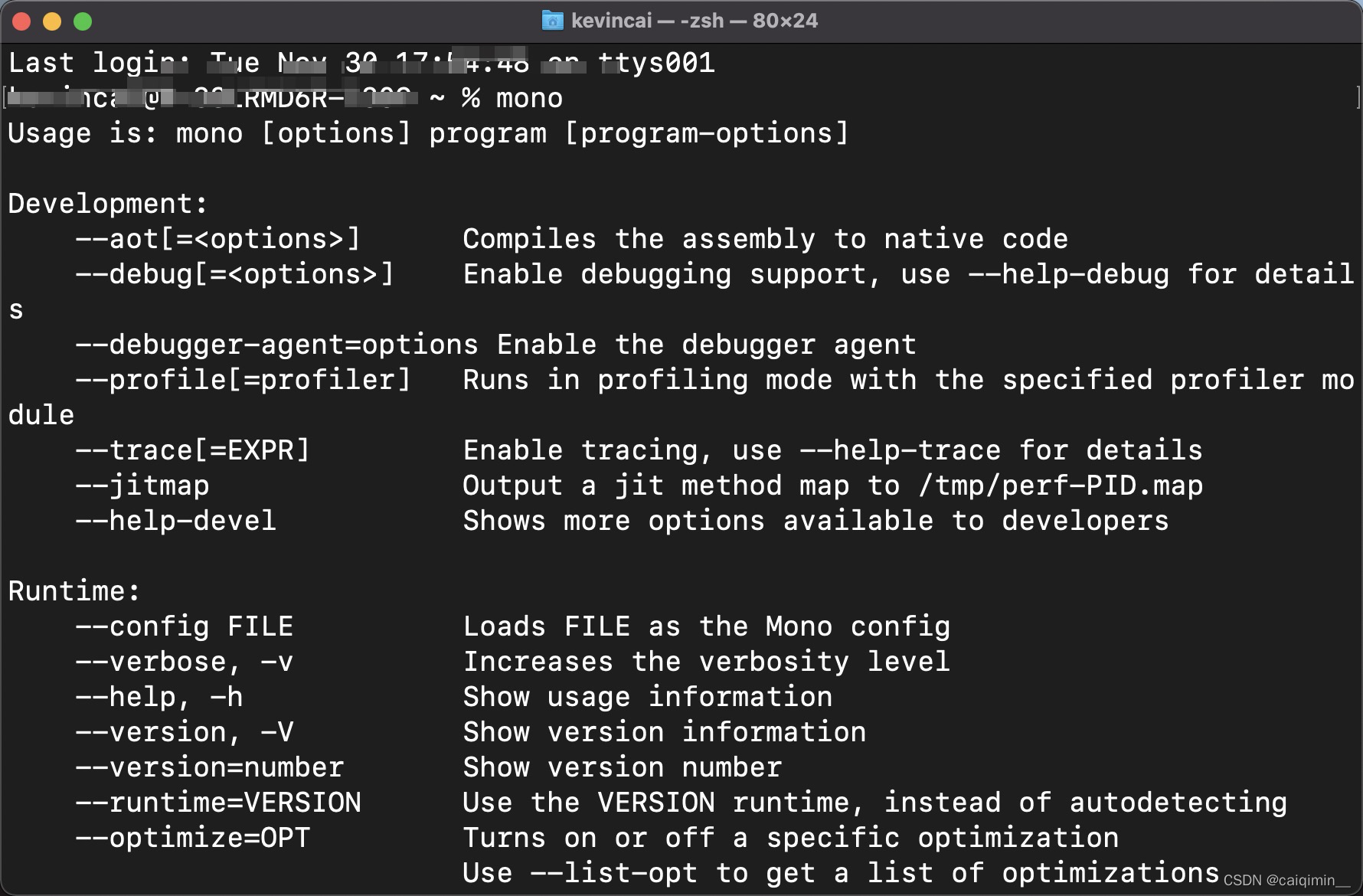Click 'Show version information' description
Image resolution: width=1363 pixels, height=896 pixels.
pyautogui.click(x=664, y=733)
